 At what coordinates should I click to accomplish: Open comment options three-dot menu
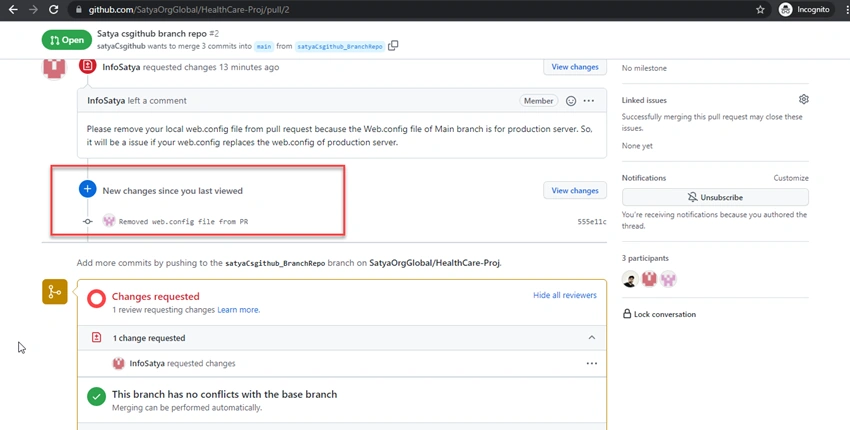[589, 101]
